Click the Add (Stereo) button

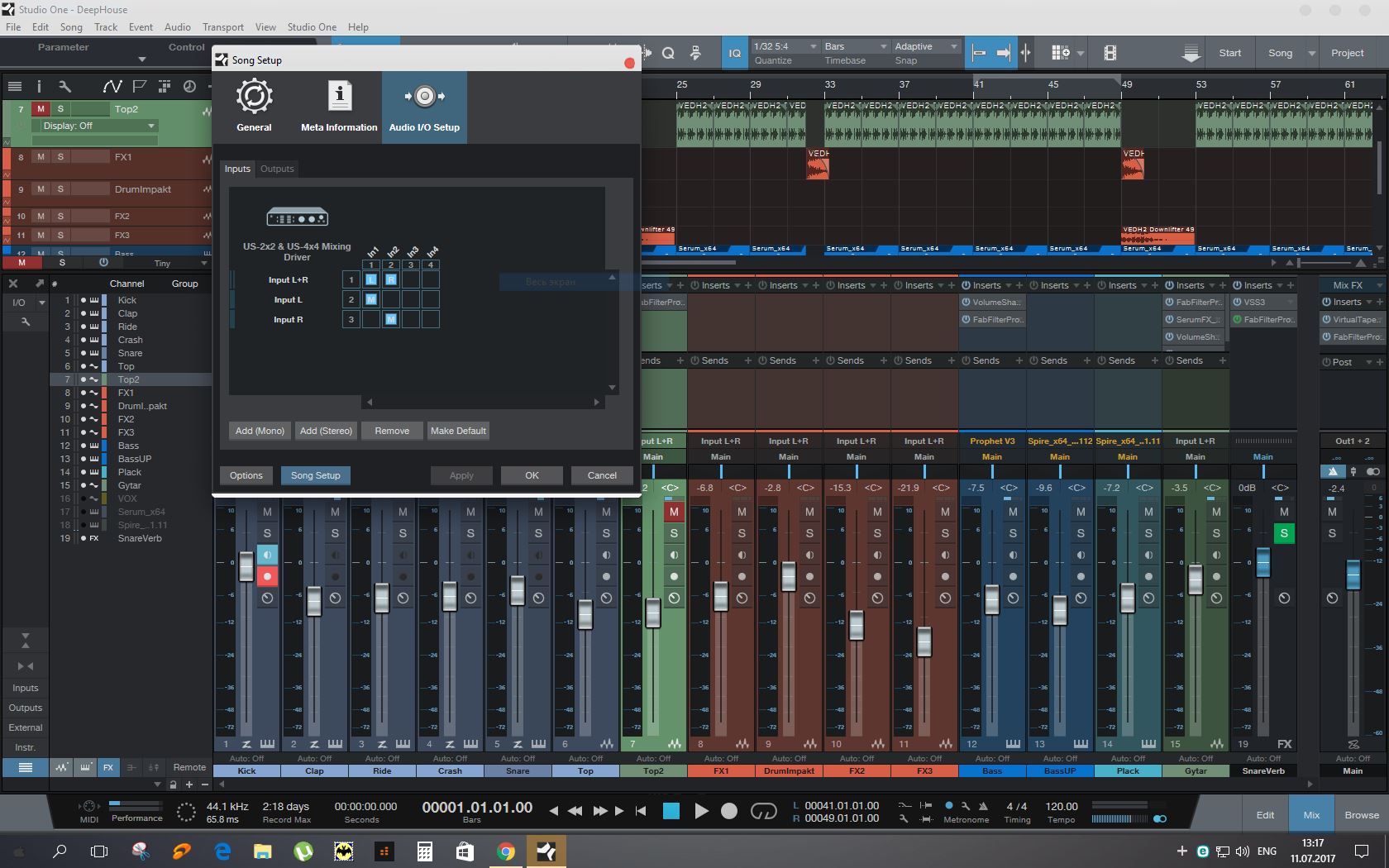(326, 431)
